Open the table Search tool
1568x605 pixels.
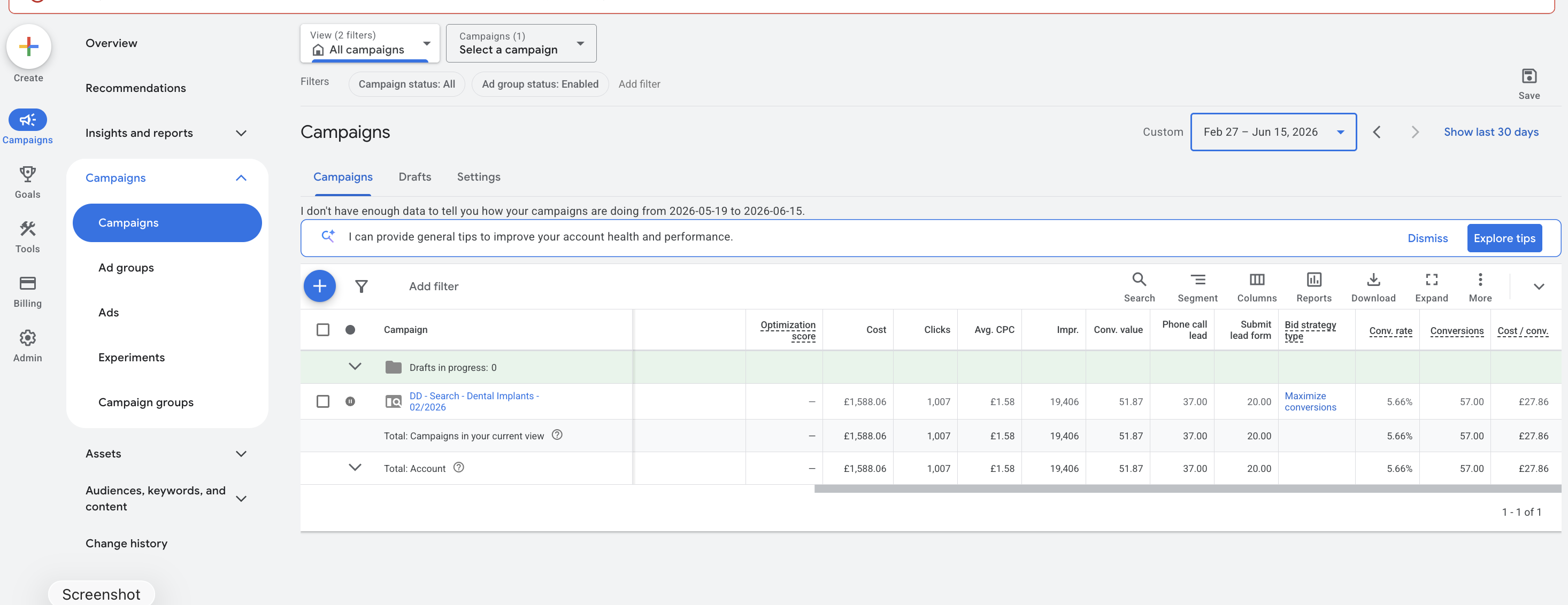pos(1139,287)
